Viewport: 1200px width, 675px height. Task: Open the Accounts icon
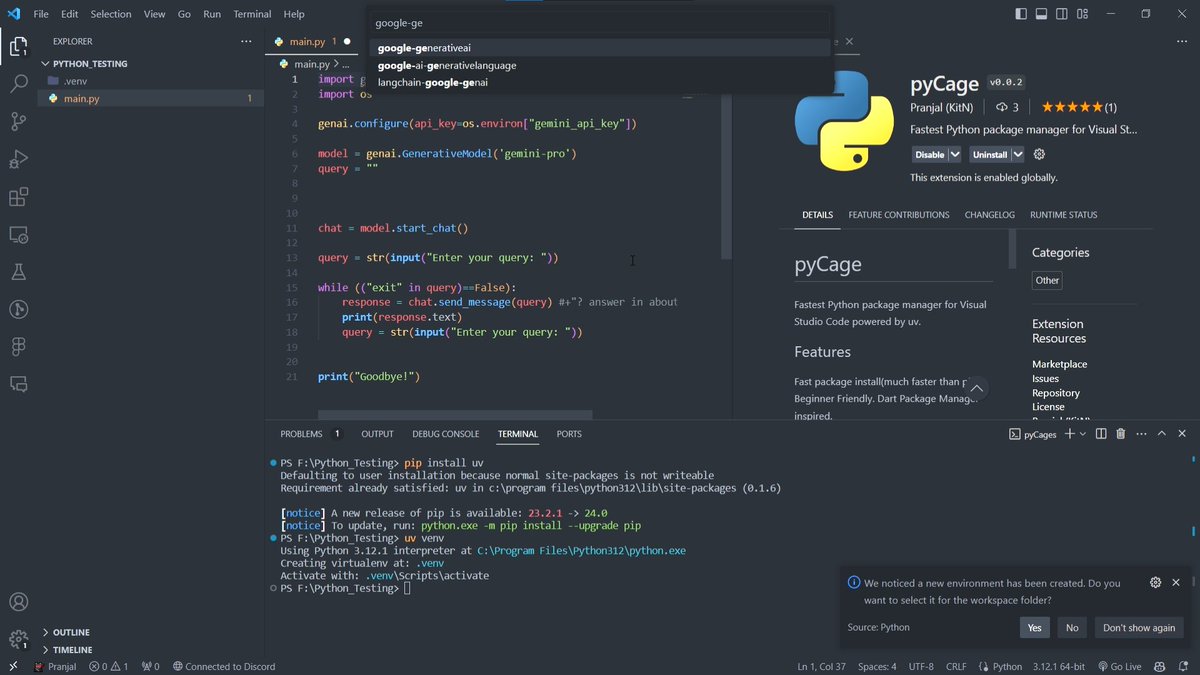18,602
